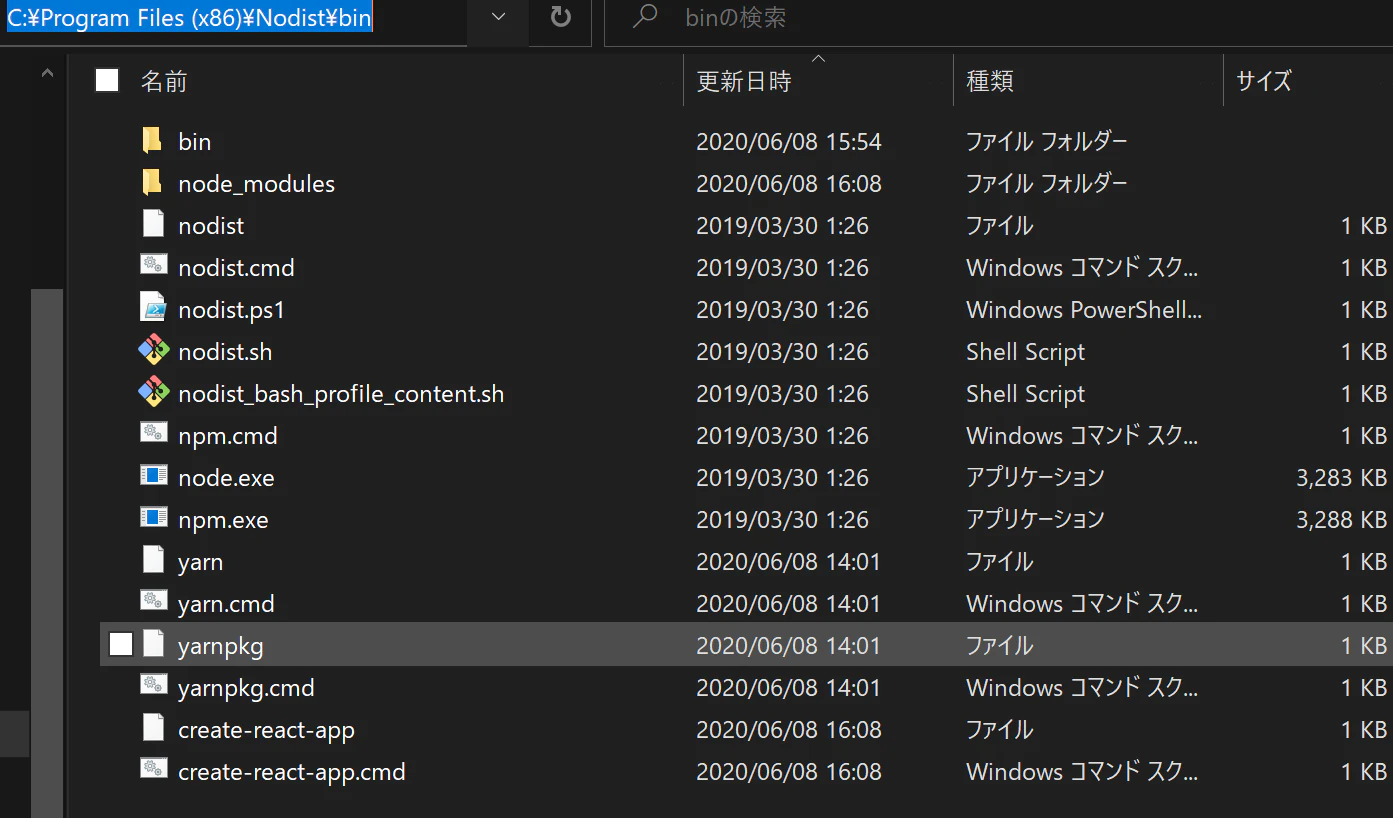1393x818 pixels.
Task: Select the file name nodist_bash_profile_content.sh
Action: coord(341,394)
